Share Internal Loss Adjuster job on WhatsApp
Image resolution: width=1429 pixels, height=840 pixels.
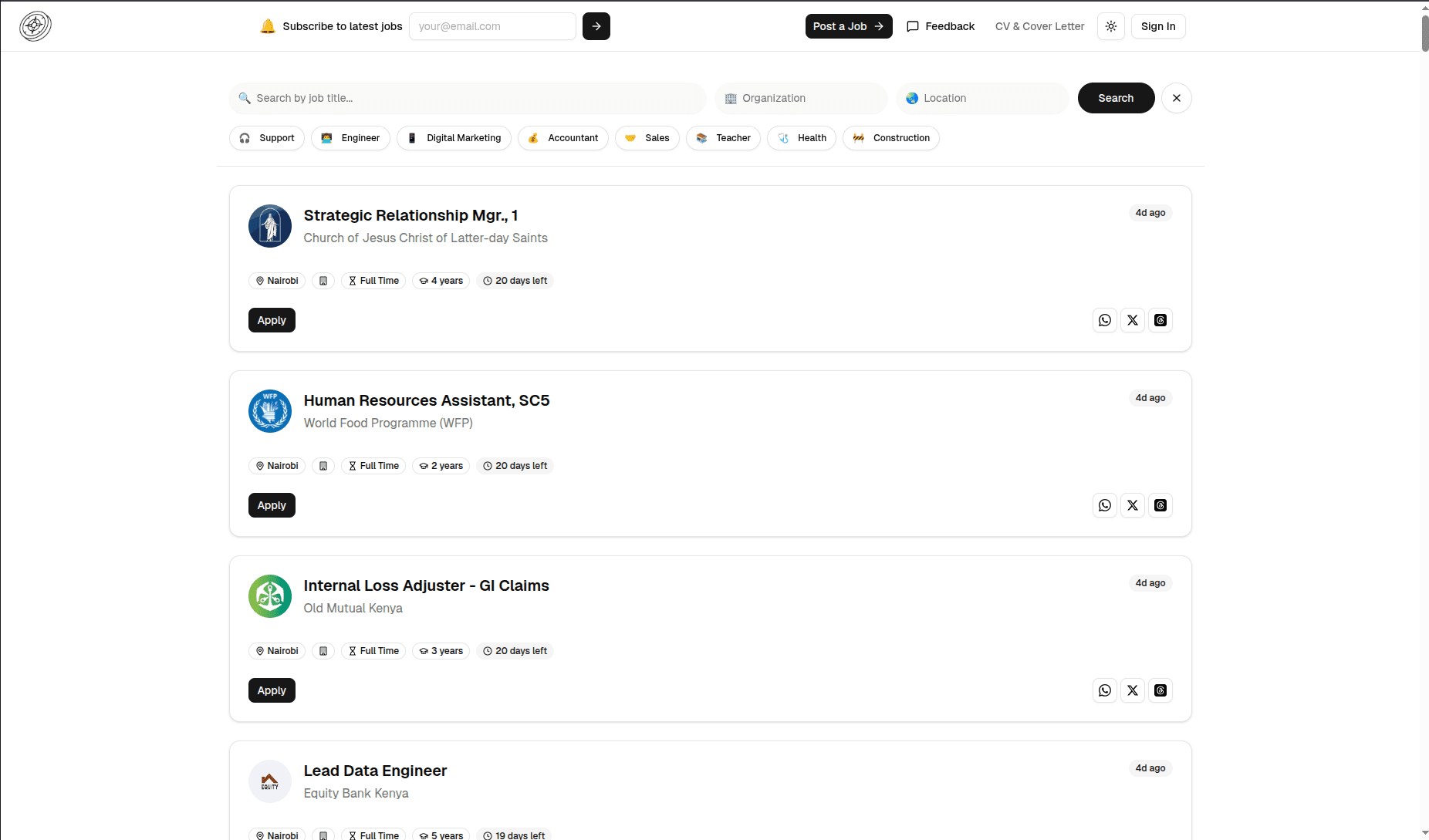pyautogui.click(x=1105, y=690)
